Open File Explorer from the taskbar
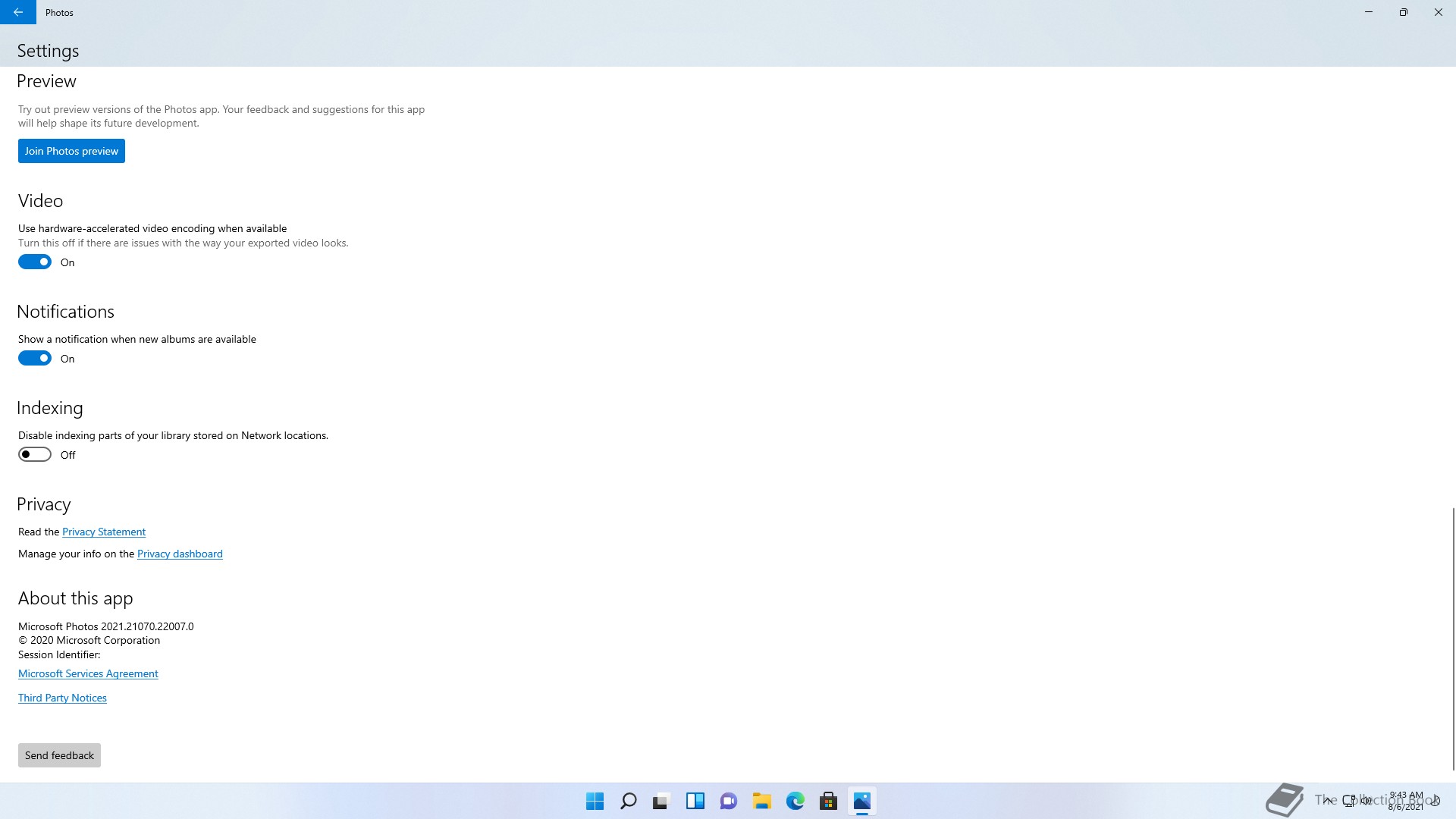1456x819 pixels. 762,801
